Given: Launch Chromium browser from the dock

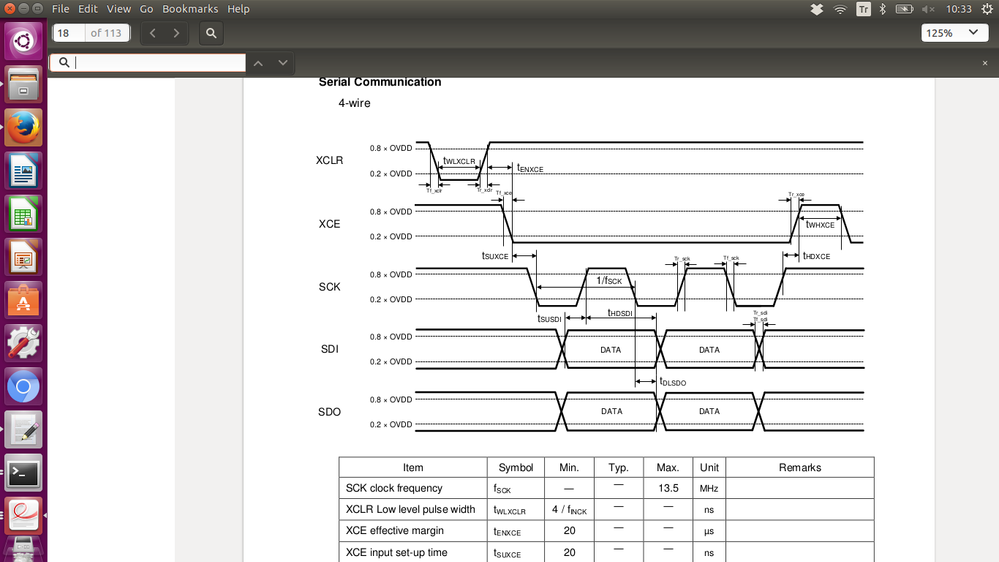Looking at the screenshot, I should 24,386.
